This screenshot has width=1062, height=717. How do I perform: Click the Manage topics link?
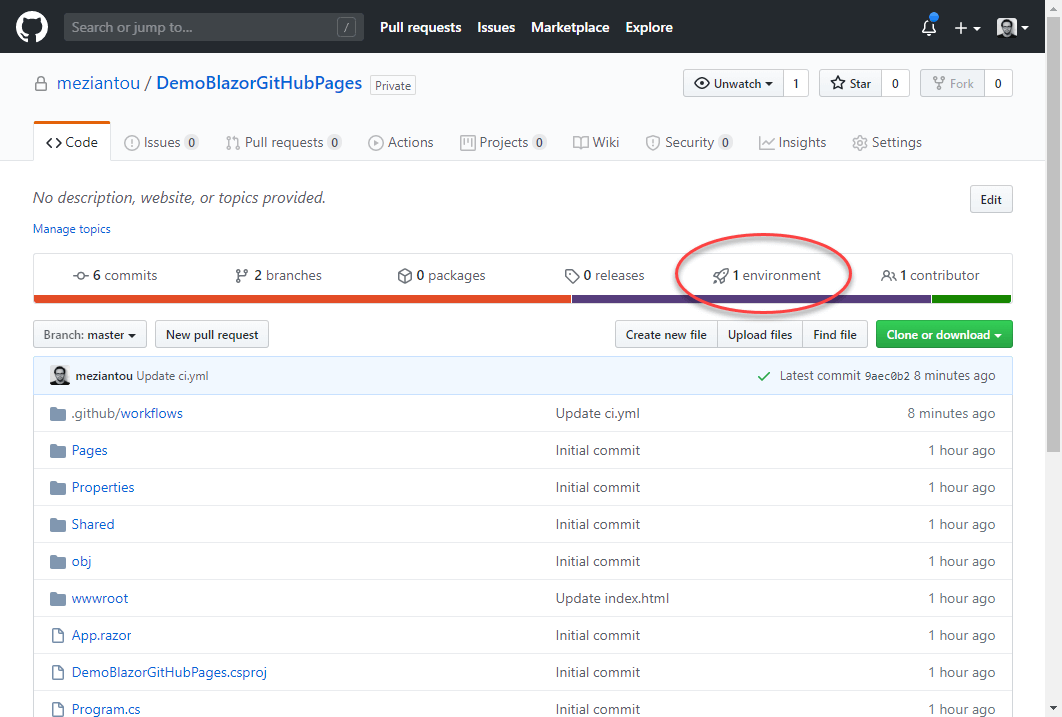(x=72, y=229)
